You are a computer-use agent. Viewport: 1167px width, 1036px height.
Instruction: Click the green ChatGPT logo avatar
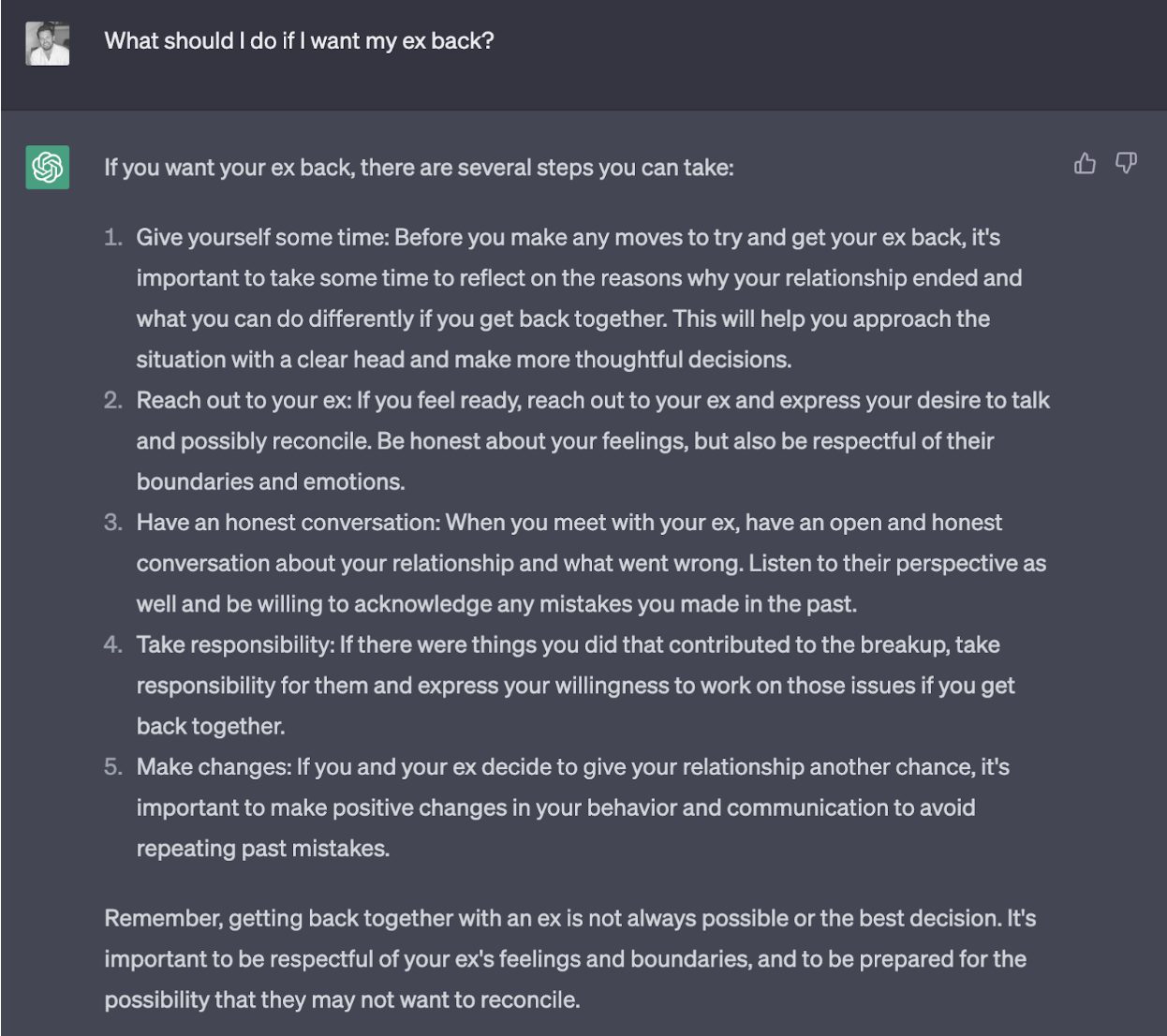pyautogui.click(x=48, y=168)
